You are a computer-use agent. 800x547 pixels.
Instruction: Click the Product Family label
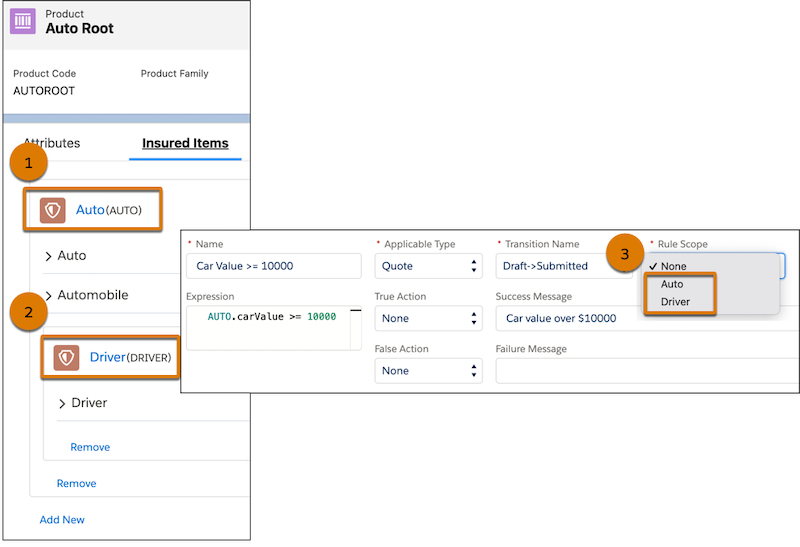174,73
